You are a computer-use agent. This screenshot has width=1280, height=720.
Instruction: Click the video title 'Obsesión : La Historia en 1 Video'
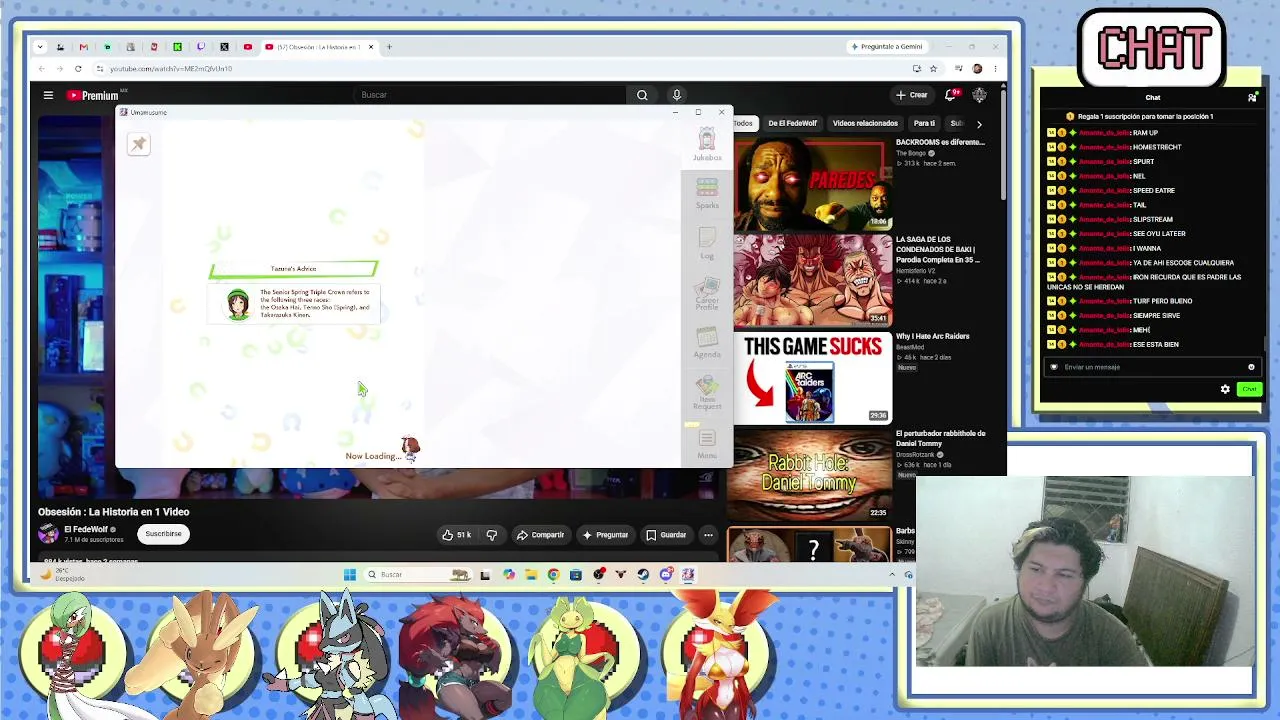(114, 512)
